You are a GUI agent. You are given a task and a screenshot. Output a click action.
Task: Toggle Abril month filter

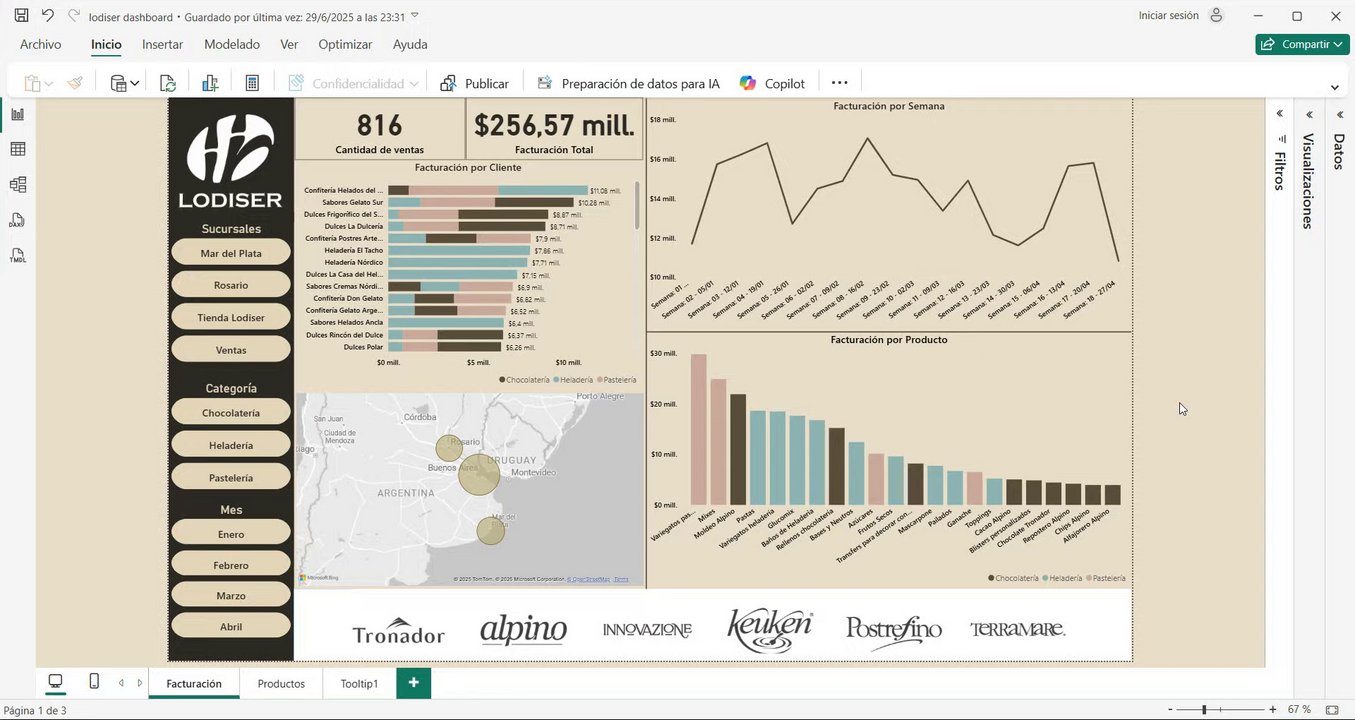231,626
